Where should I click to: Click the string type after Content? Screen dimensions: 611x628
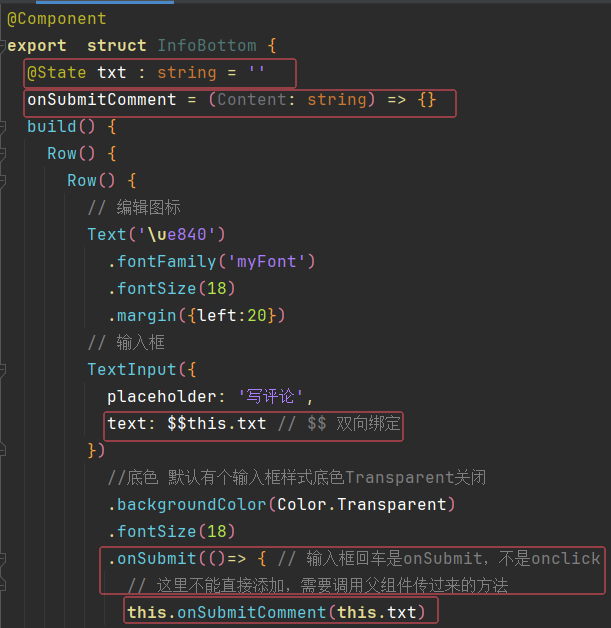(x=336, y=100)
